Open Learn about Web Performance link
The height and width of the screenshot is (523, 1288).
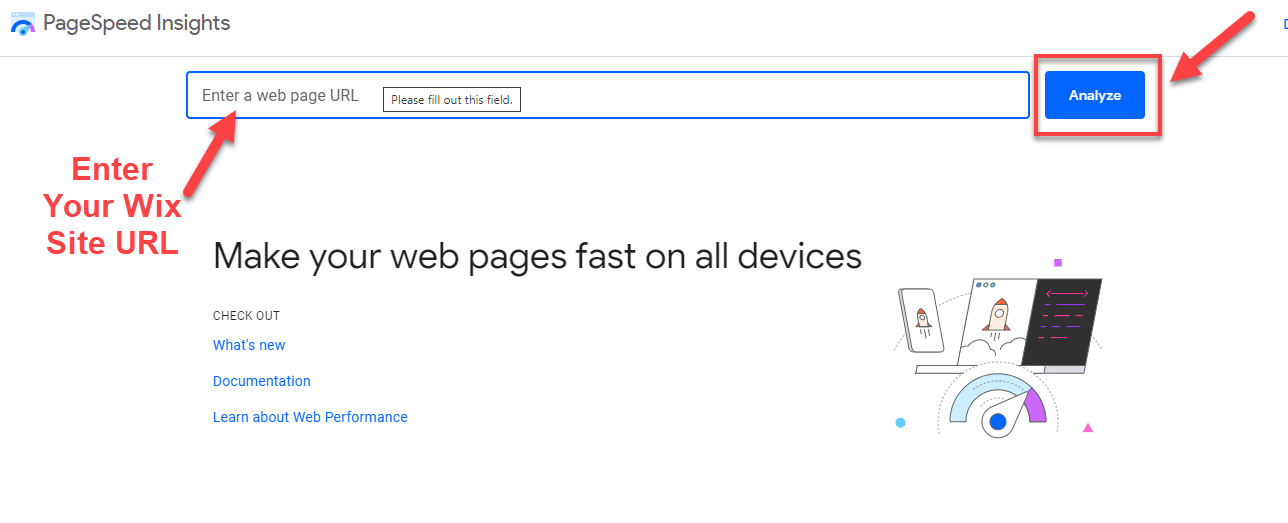coord(310,417)
